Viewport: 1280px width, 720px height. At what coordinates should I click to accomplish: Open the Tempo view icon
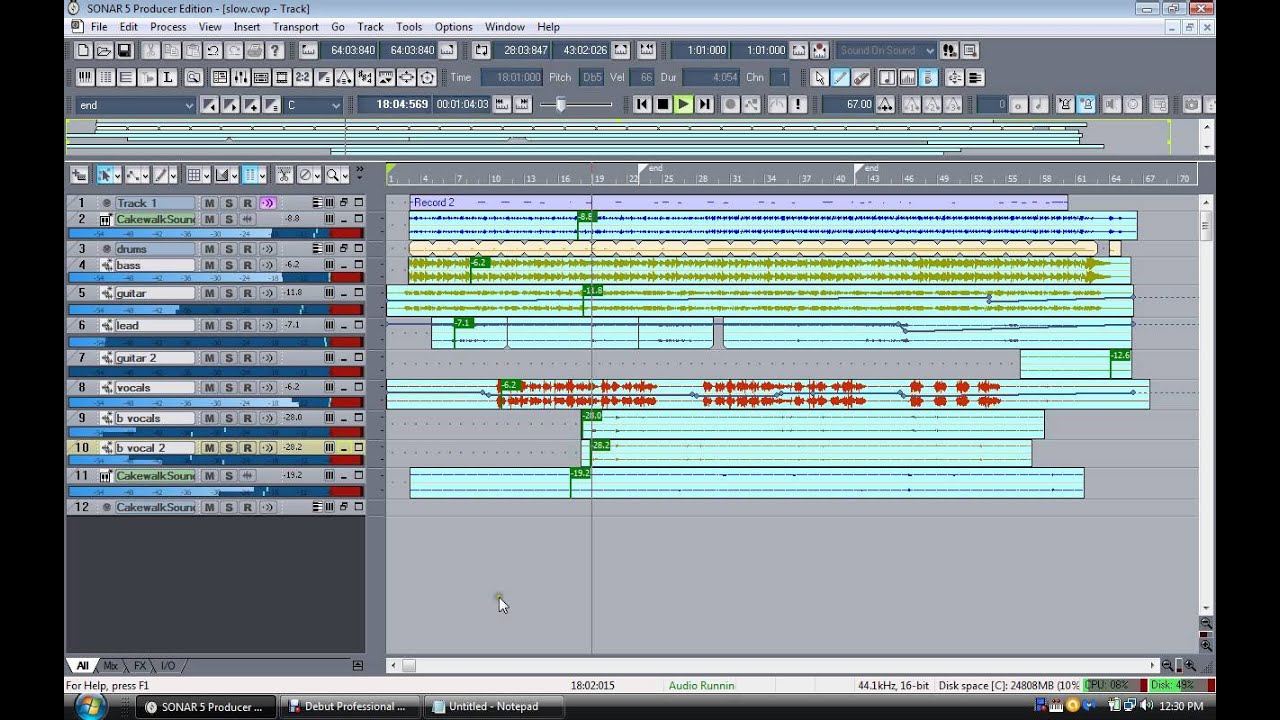(344, 77)
